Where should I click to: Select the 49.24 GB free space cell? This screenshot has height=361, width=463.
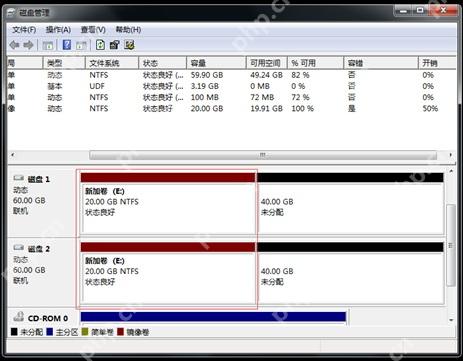[266, 75]
